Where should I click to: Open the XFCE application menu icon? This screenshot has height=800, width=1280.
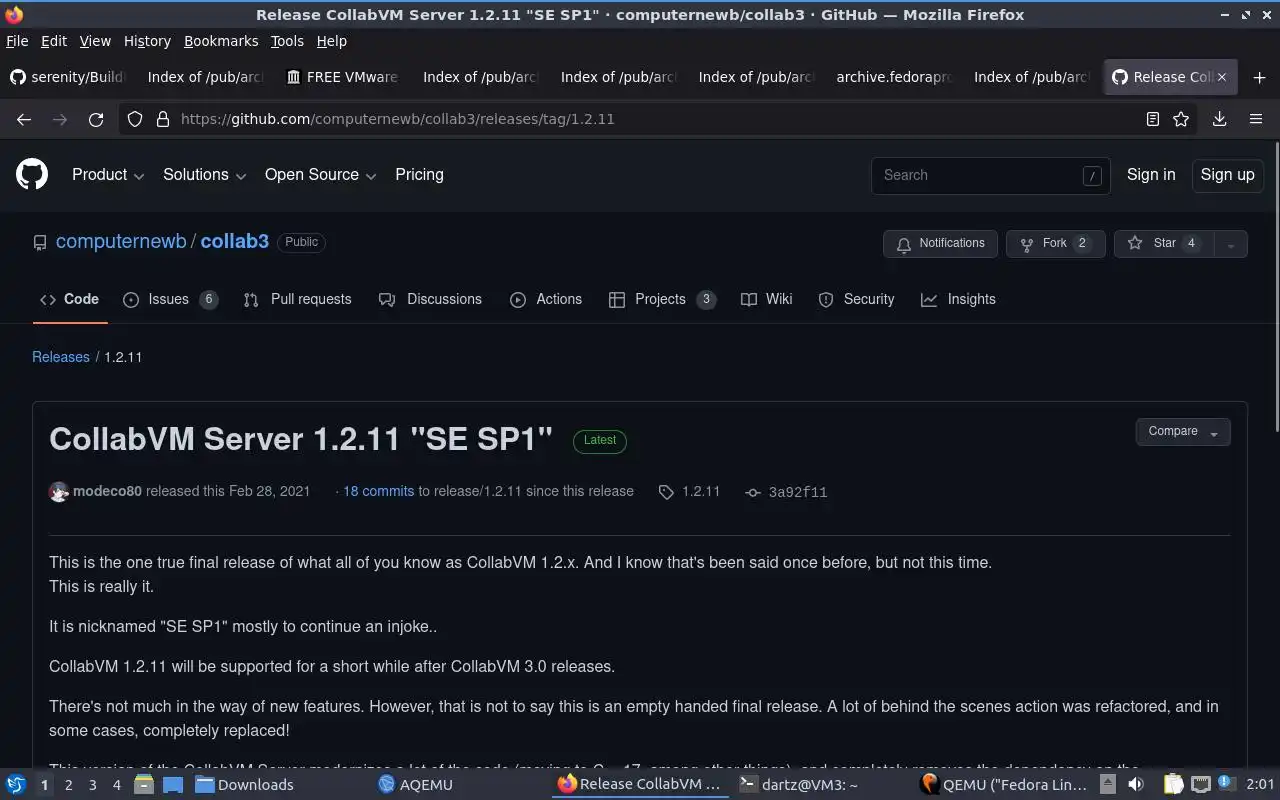pyautogui.click(x=16, y=785)
